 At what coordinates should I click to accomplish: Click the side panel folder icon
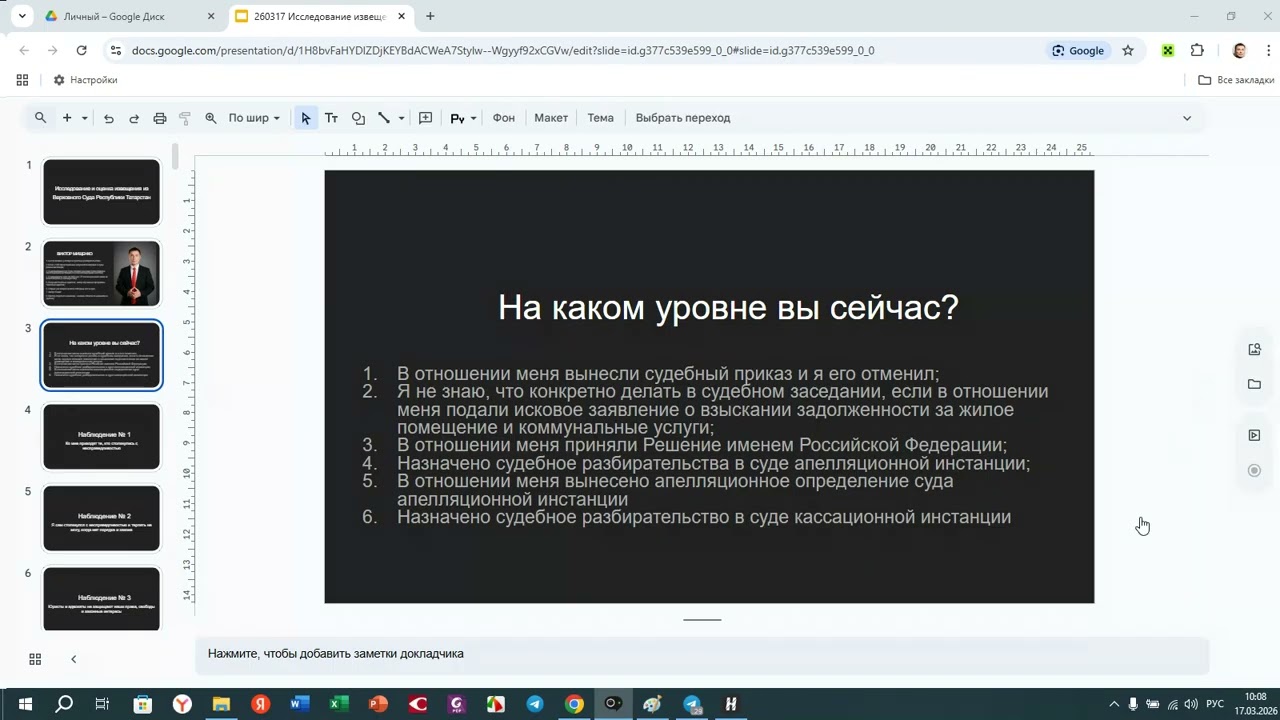tap(1254, 384)
